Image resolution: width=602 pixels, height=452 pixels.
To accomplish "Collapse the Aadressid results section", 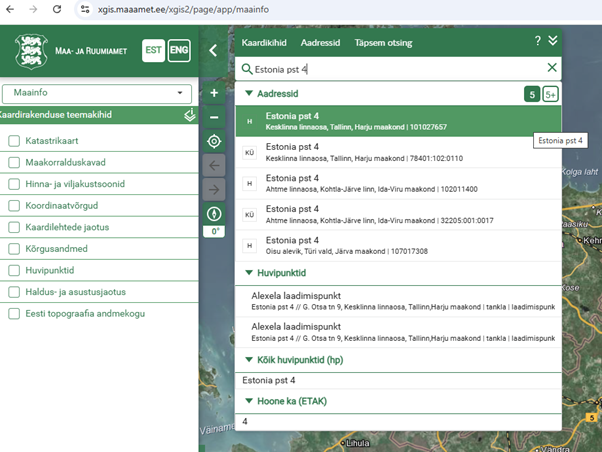I will [249, 93].
